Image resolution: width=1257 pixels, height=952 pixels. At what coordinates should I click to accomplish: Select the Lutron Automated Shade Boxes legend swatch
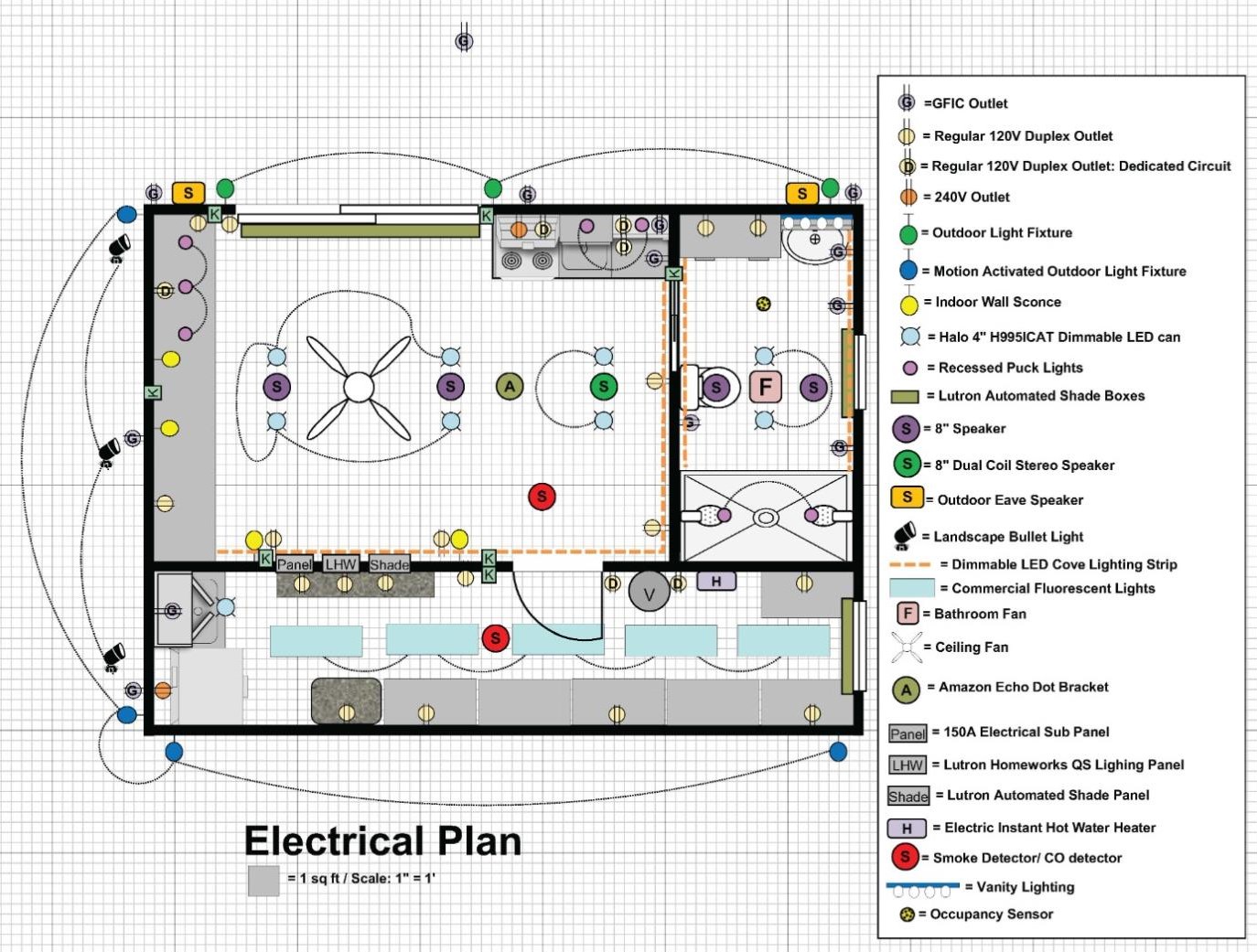(x=905, y=396)
